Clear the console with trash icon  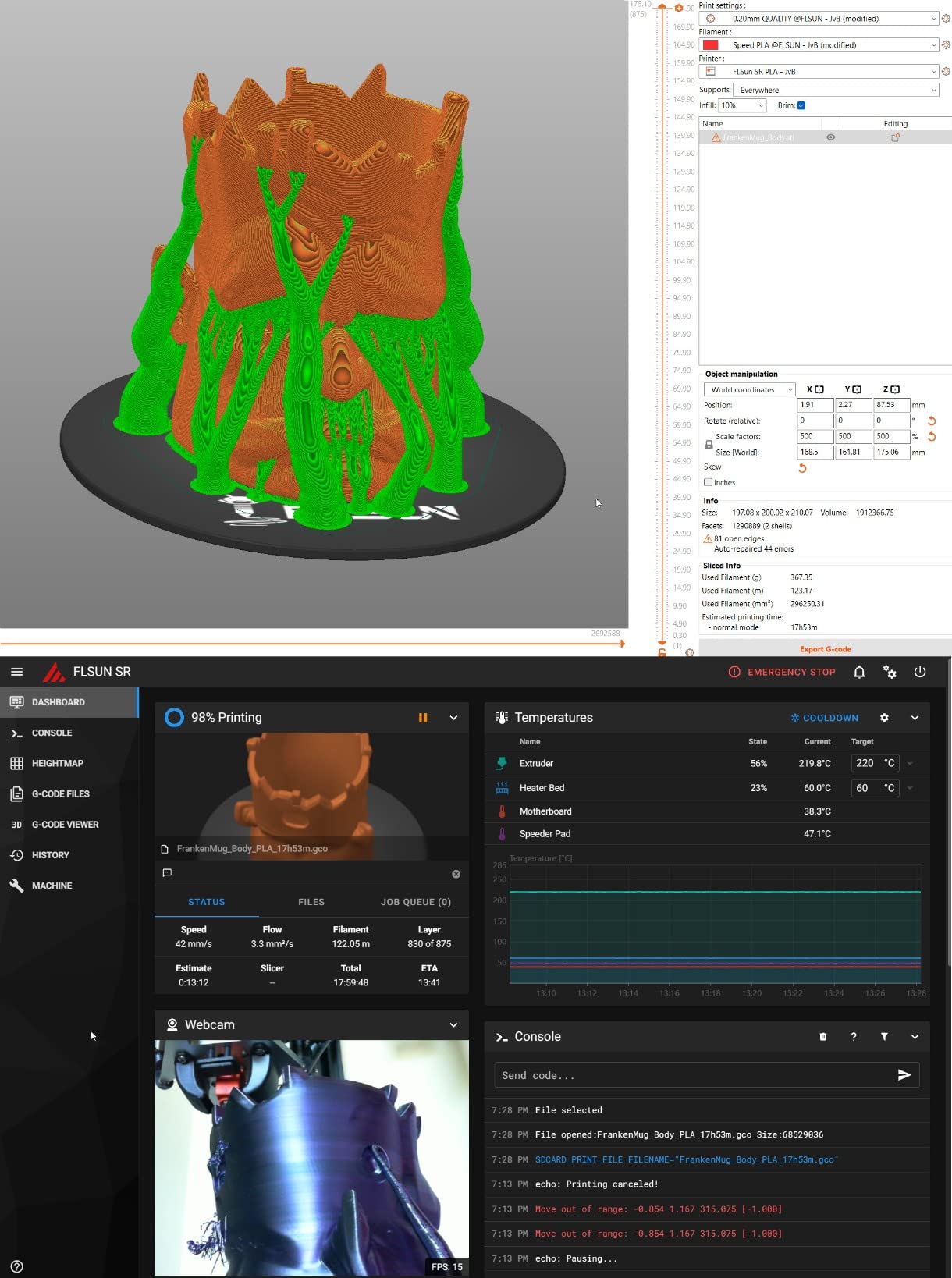[823, 1037]
